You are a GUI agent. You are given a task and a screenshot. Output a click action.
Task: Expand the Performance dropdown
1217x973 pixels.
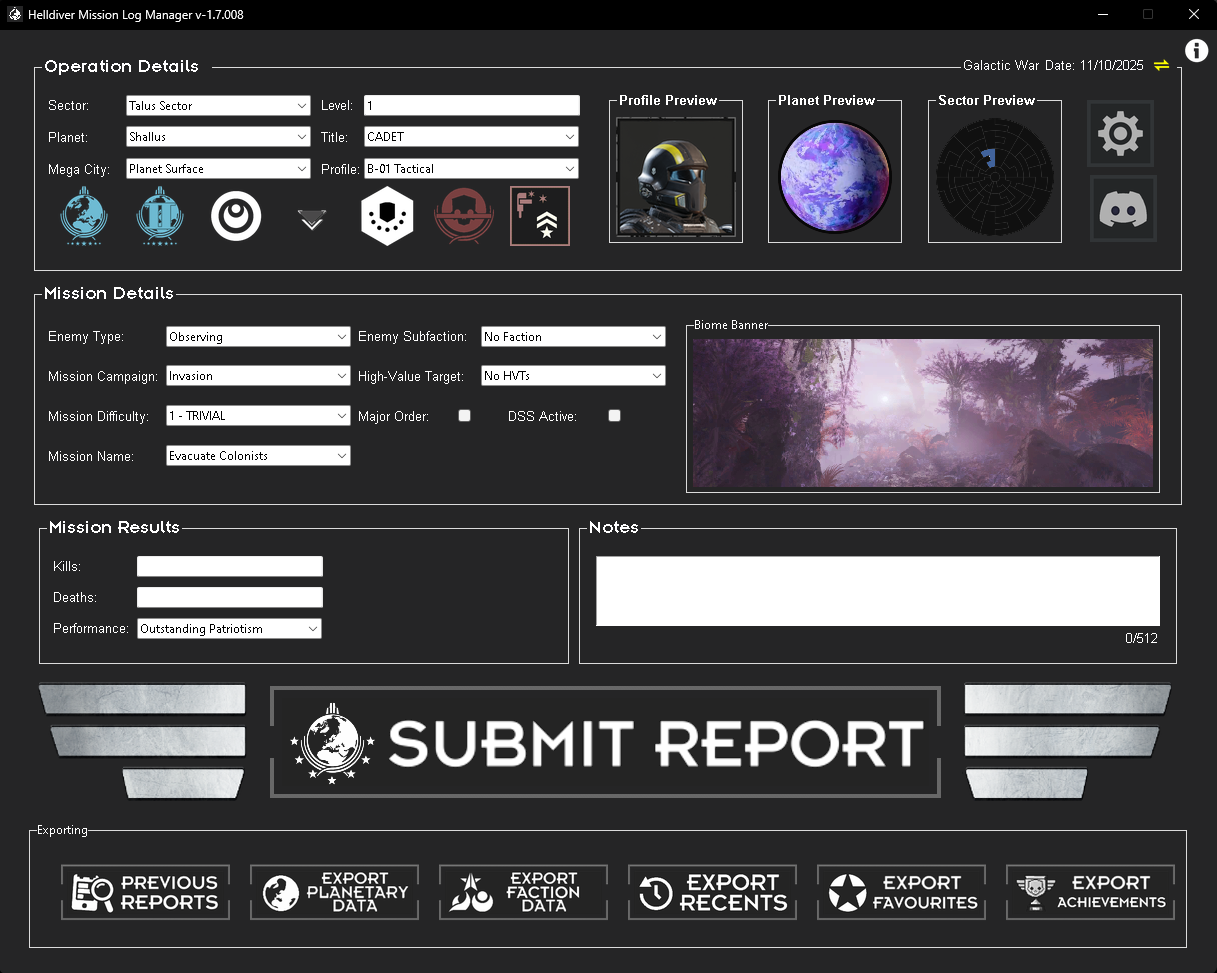point(229,629)
